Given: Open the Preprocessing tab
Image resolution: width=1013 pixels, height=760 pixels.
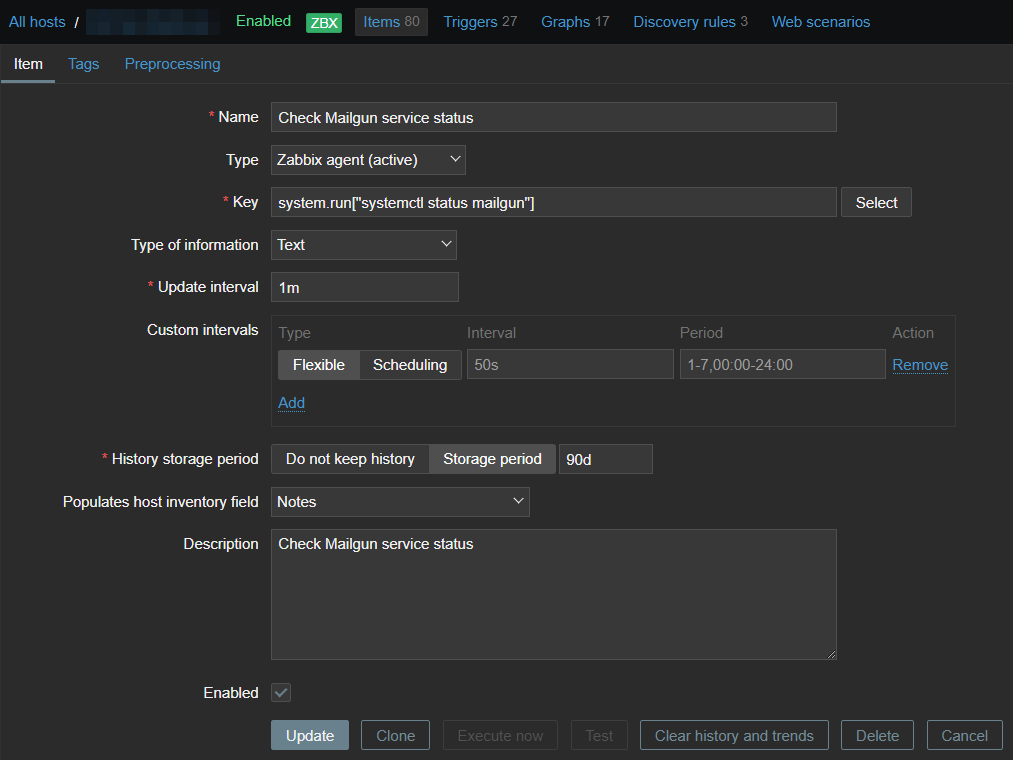Looking at the screenshot, I should 172,64.
